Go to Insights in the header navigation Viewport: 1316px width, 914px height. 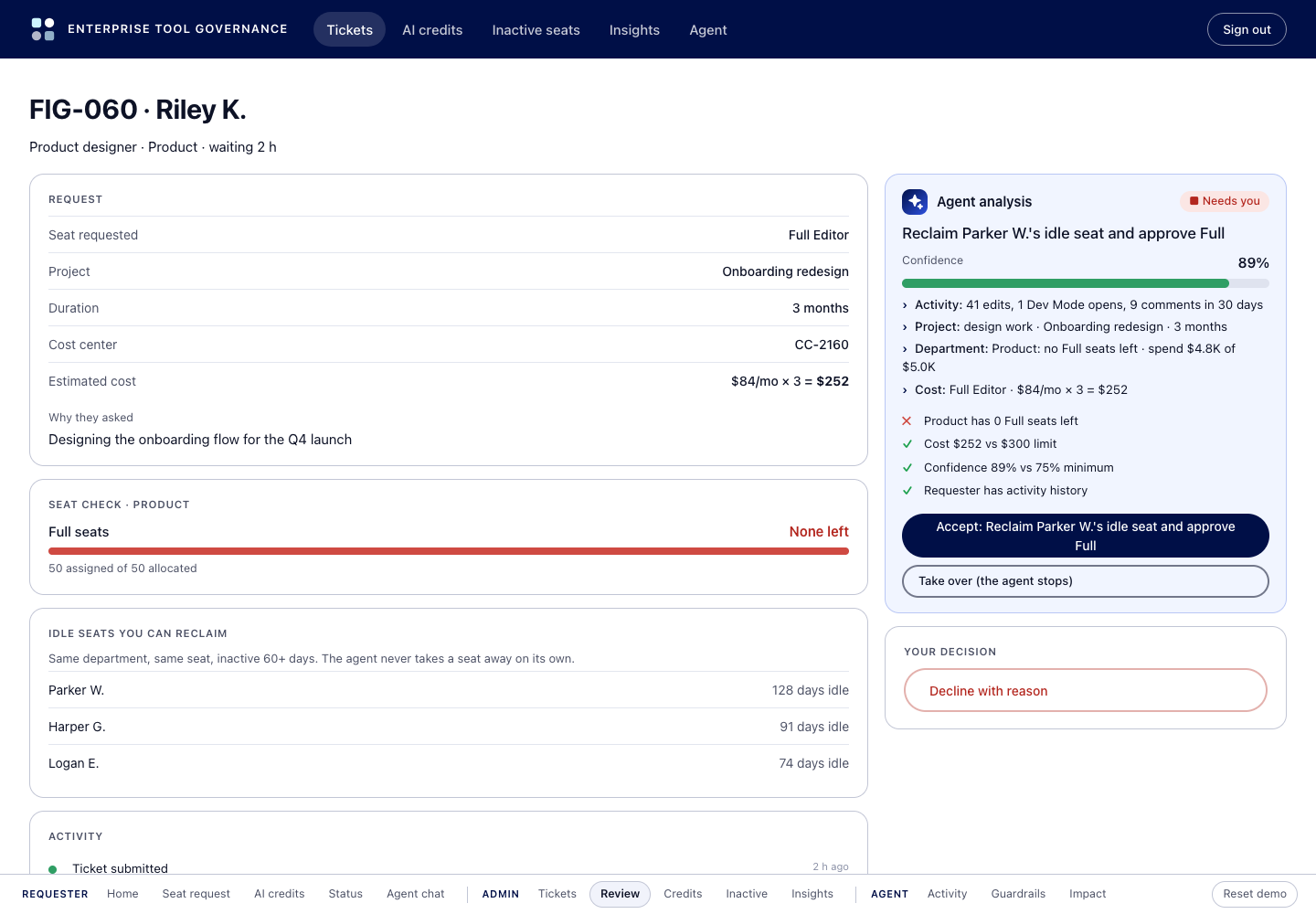point(634,29)
